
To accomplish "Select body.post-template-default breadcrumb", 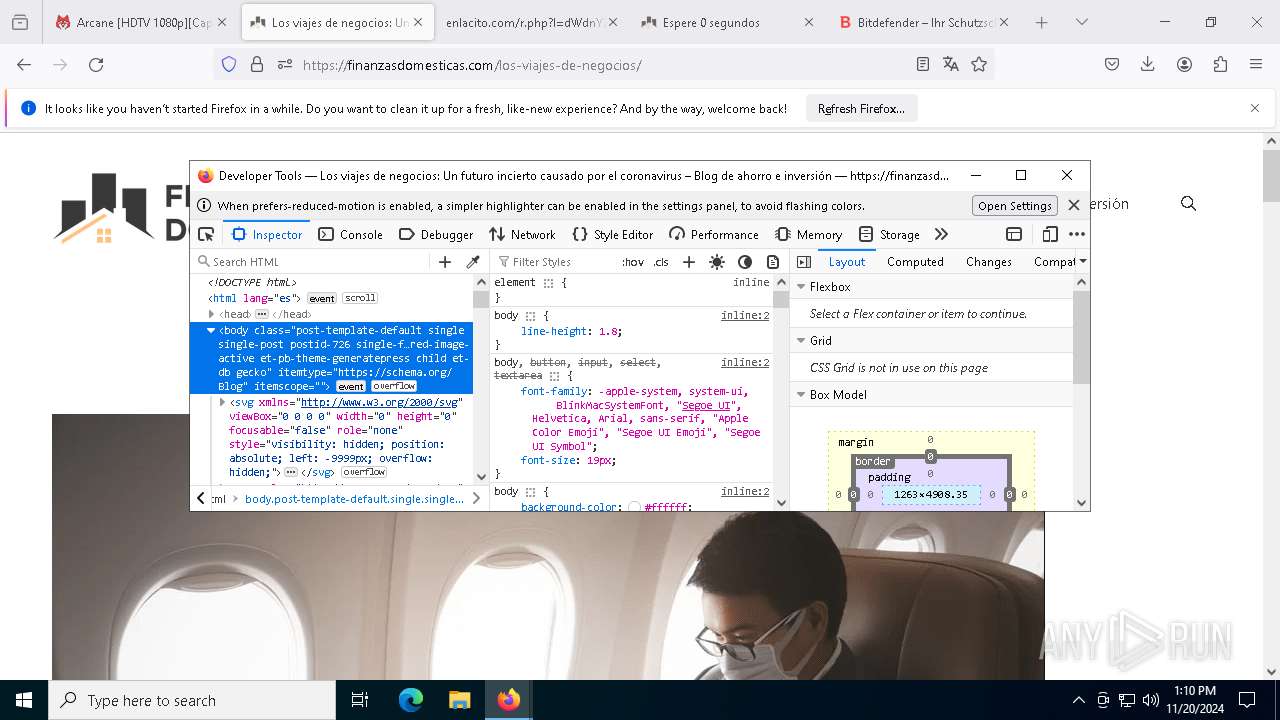I will point(354,498).
